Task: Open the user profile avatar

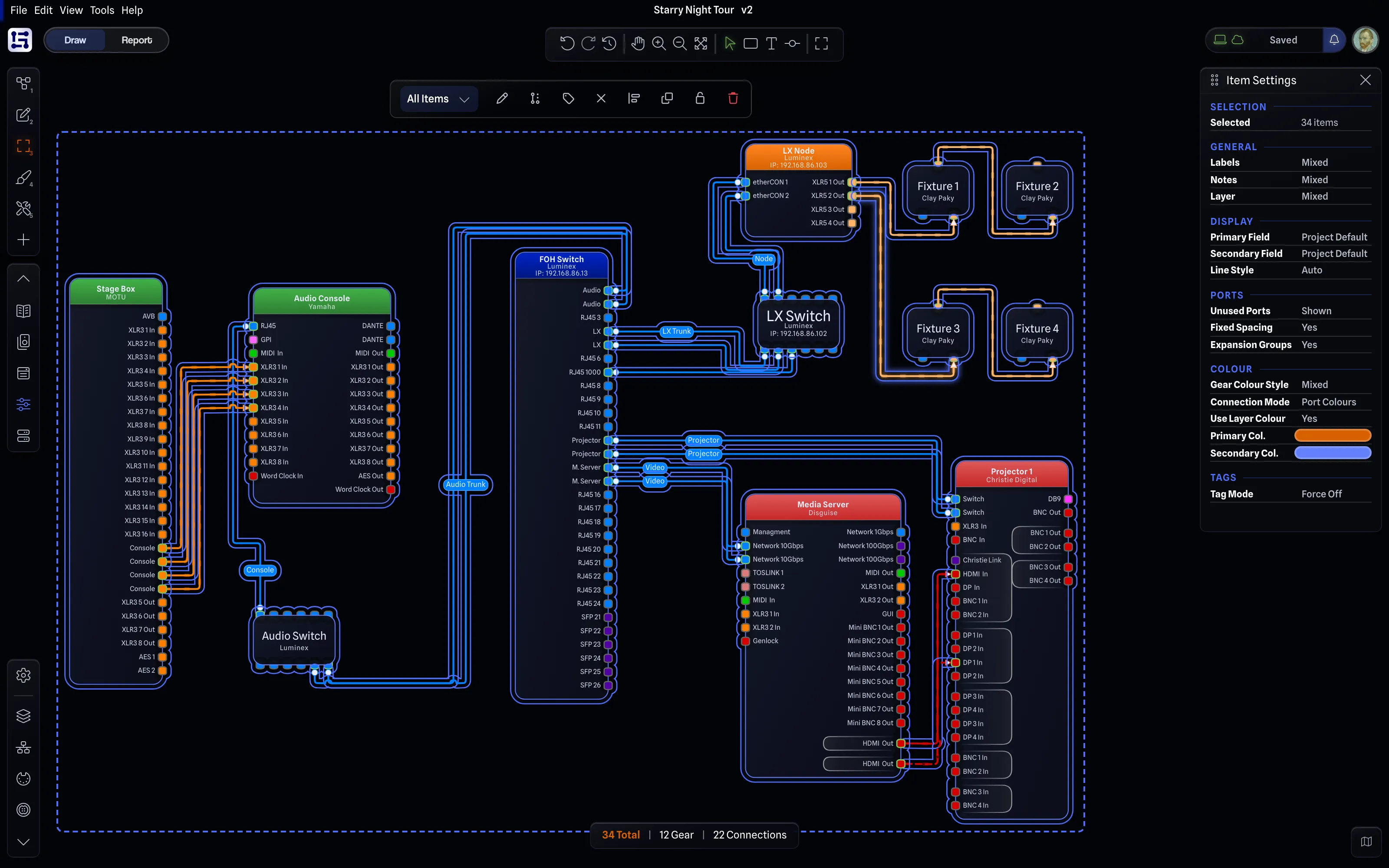Action: tap(1366, 40)
